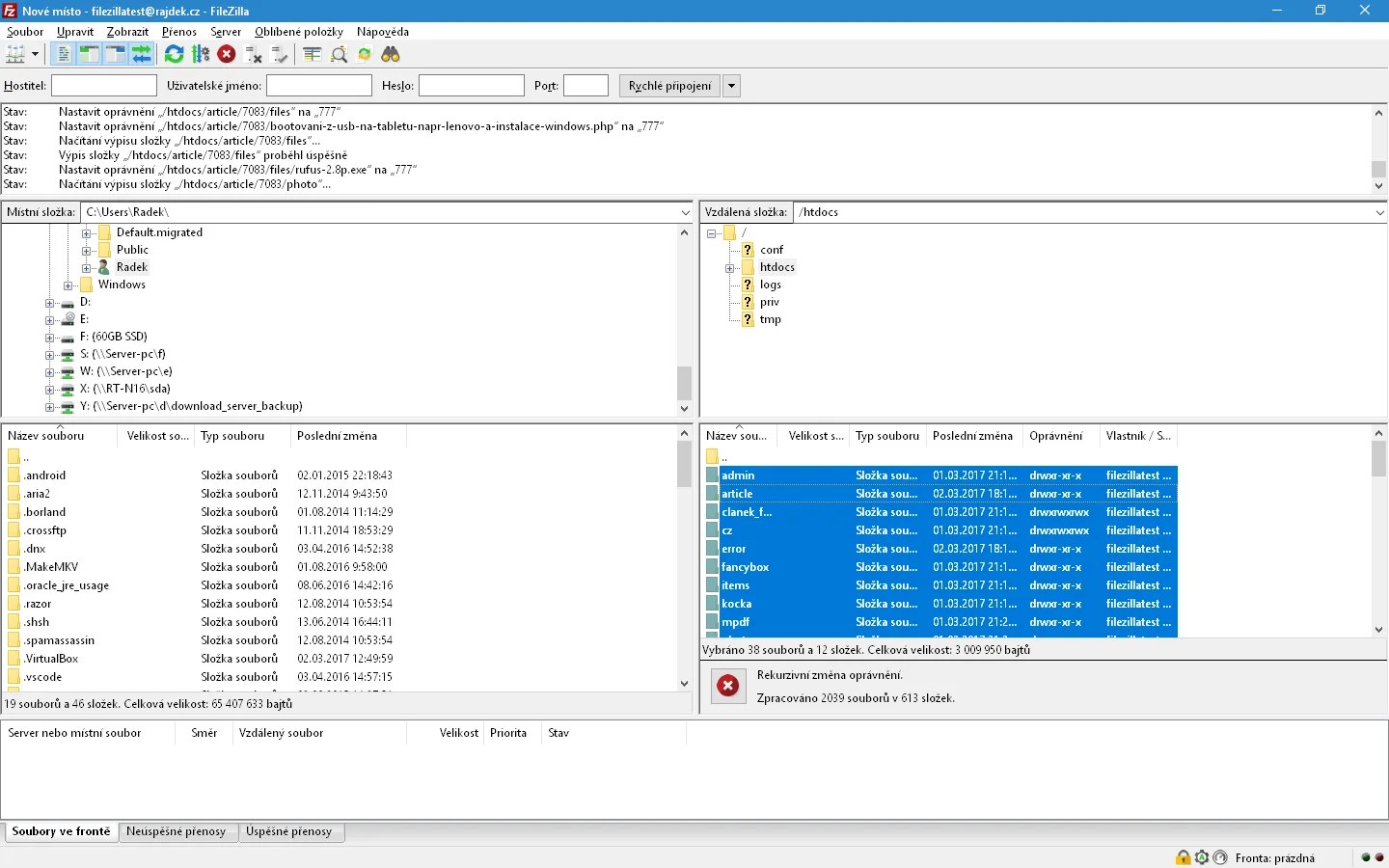Click the admin remote folder icon
The width and height of the screenshot is (1389, 868).
tap(713, 475)
